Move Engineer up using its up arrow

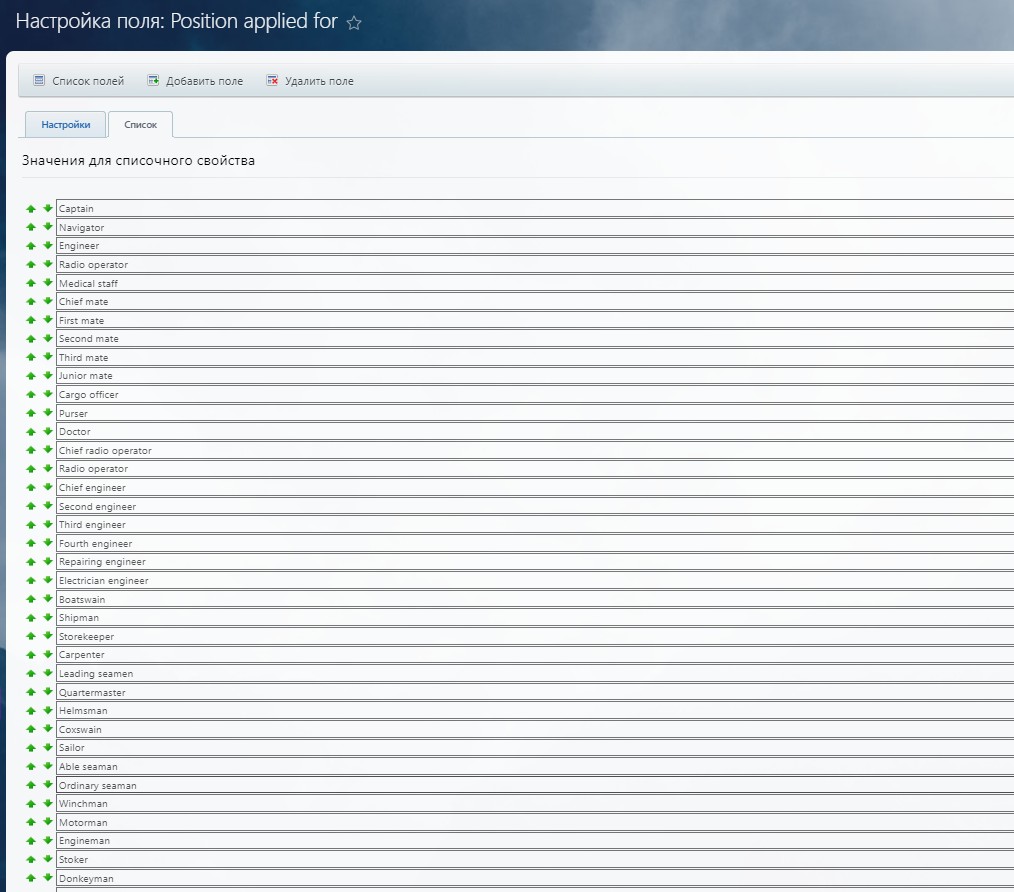(30, 246)
